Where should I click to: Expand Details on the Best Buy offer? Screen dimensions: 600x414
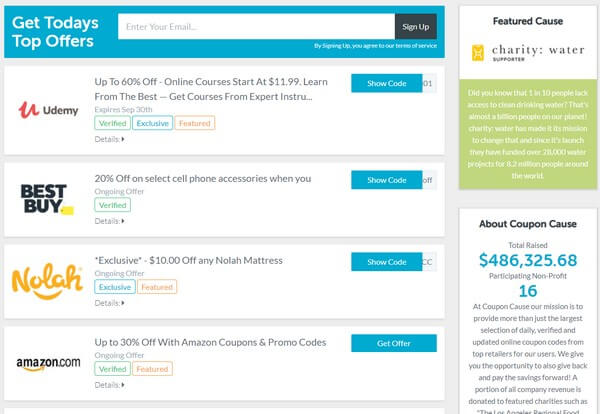109,221
